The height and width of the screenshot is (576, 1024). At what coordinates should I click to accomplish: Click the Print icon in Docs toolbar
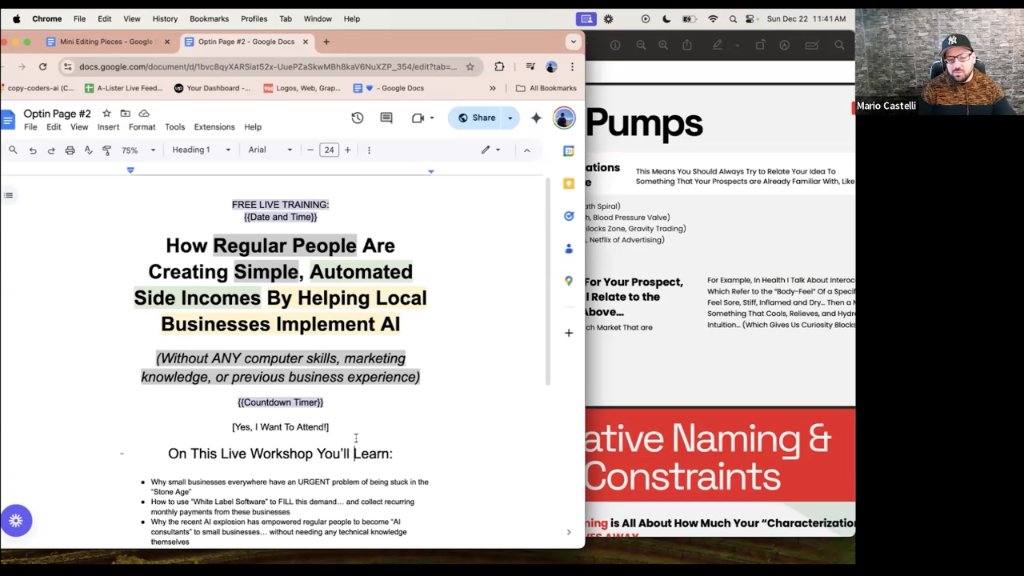coord(70,150)
